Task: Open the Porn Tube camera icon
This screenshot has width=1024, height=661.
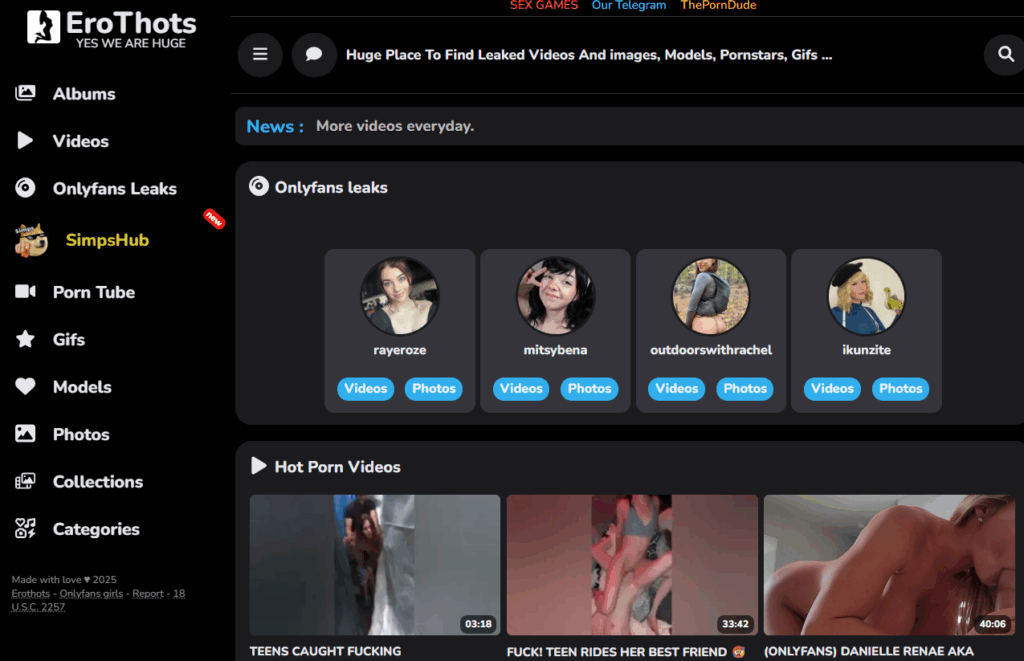Action: 25,291
